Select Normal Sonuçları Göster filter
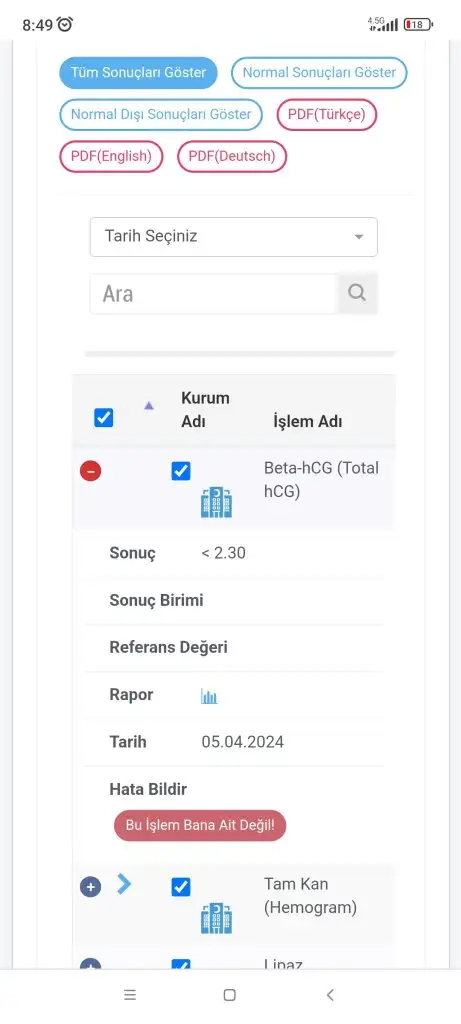This screenshot has height=1024, width=461. (319, 72)
